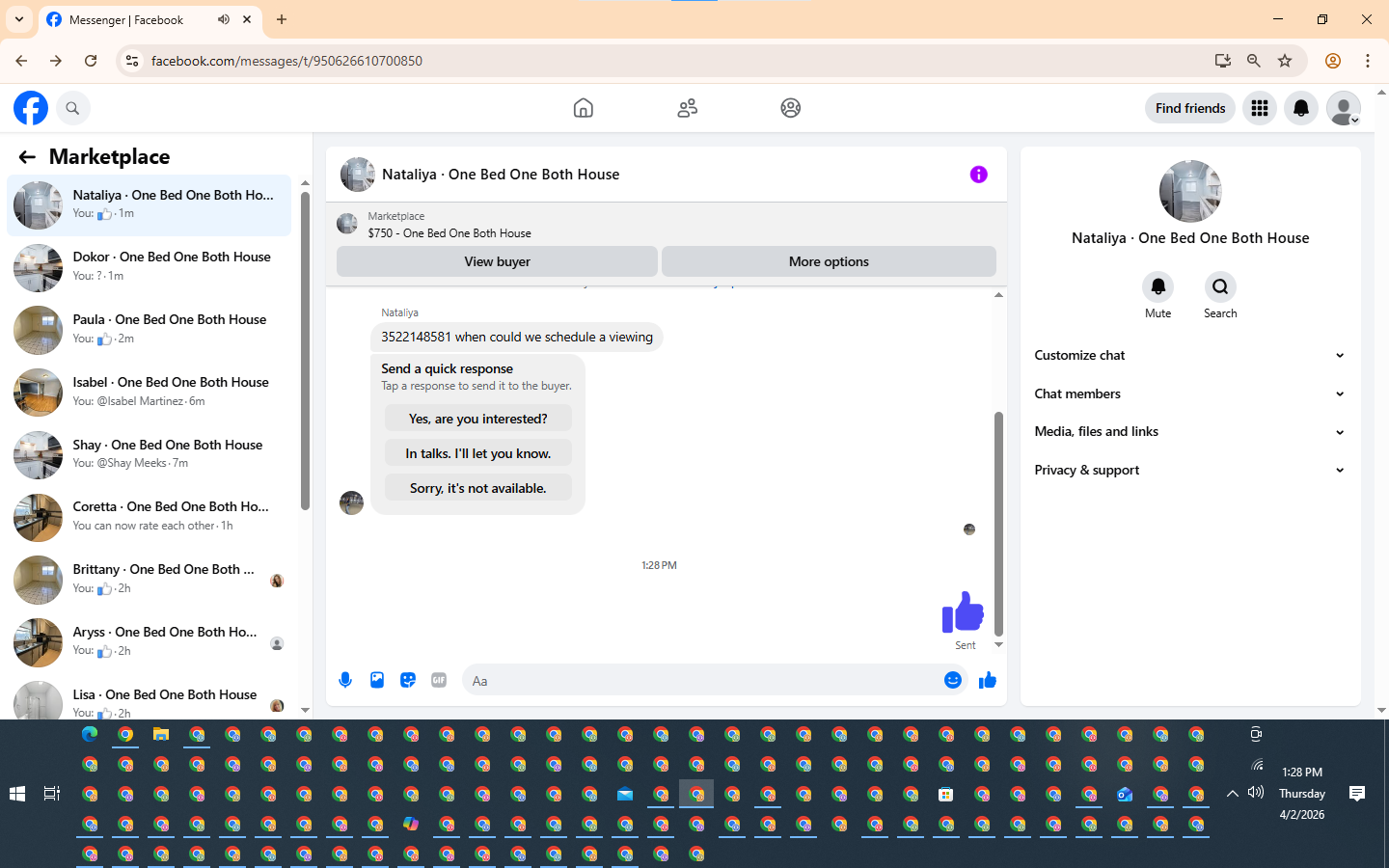The width and height of the screenshot is (1389, 868).
Task: Expand the Customize chat section
Action: pos(1189,355)
